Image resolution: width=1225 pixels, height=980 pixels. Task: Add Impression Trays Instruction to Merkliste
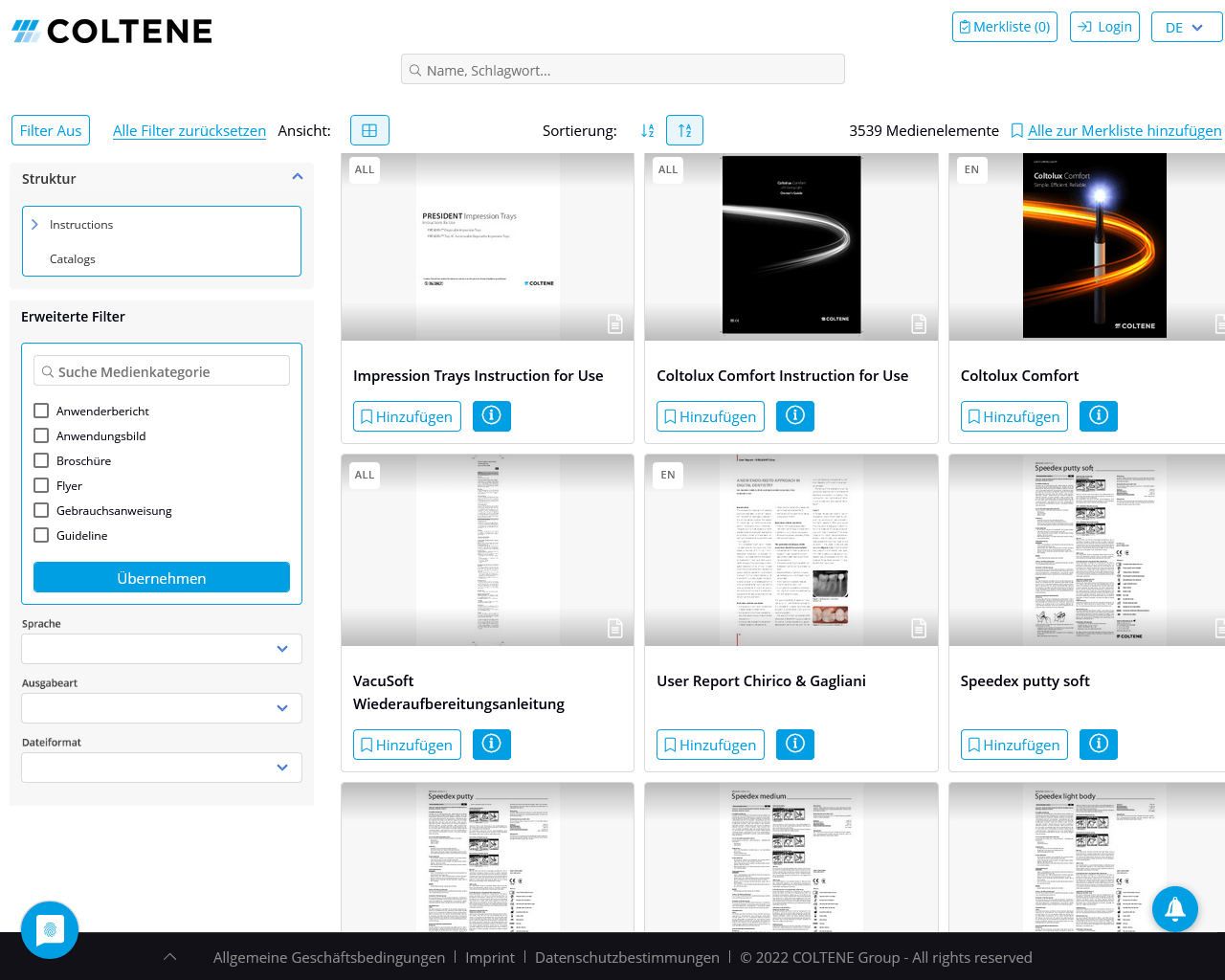[407, 416]
